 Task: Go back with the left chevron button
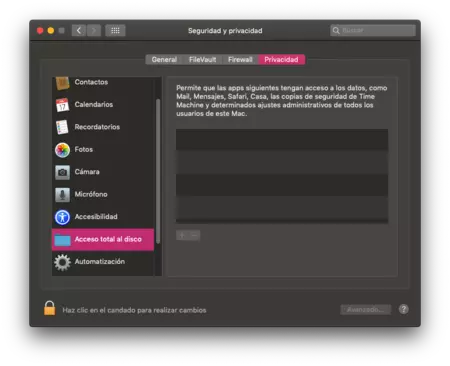point(79,31)
